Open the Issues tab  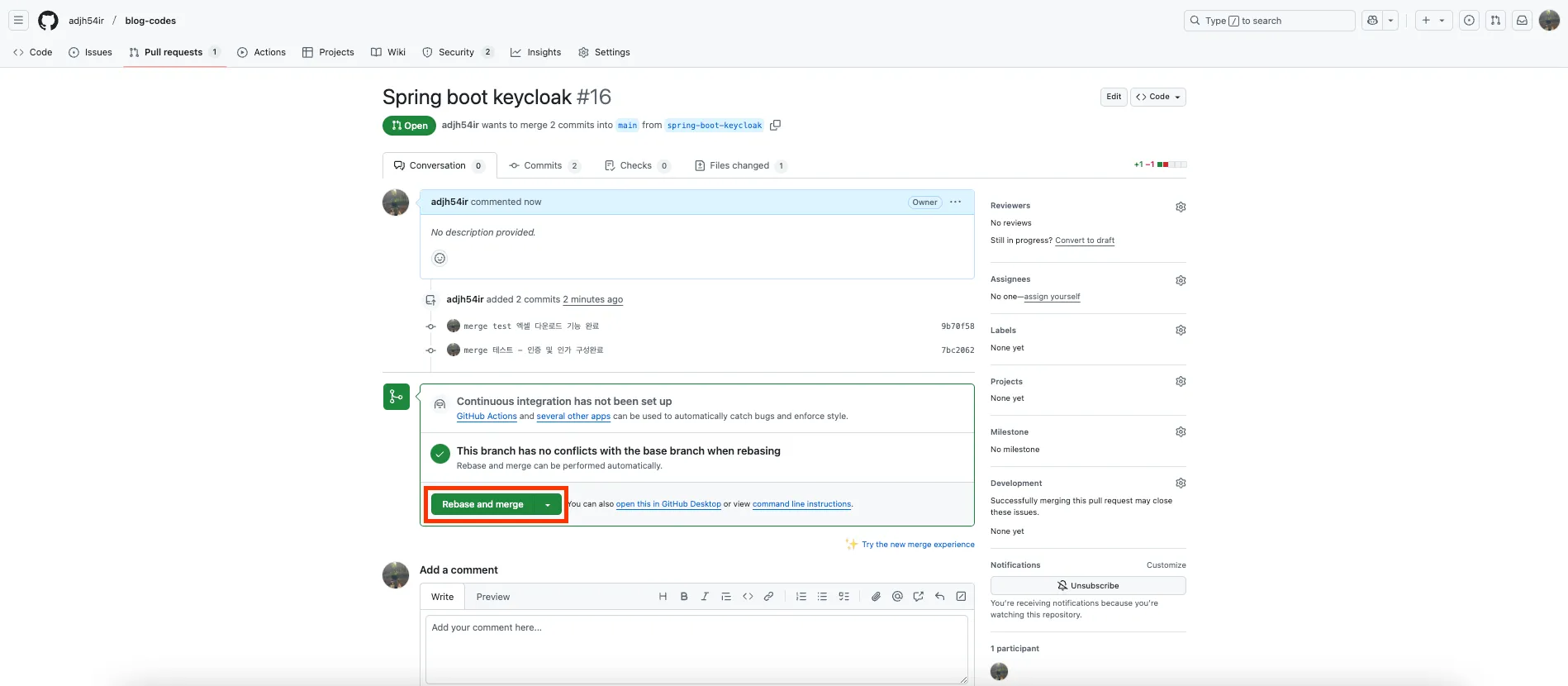[x=90, y=52]
